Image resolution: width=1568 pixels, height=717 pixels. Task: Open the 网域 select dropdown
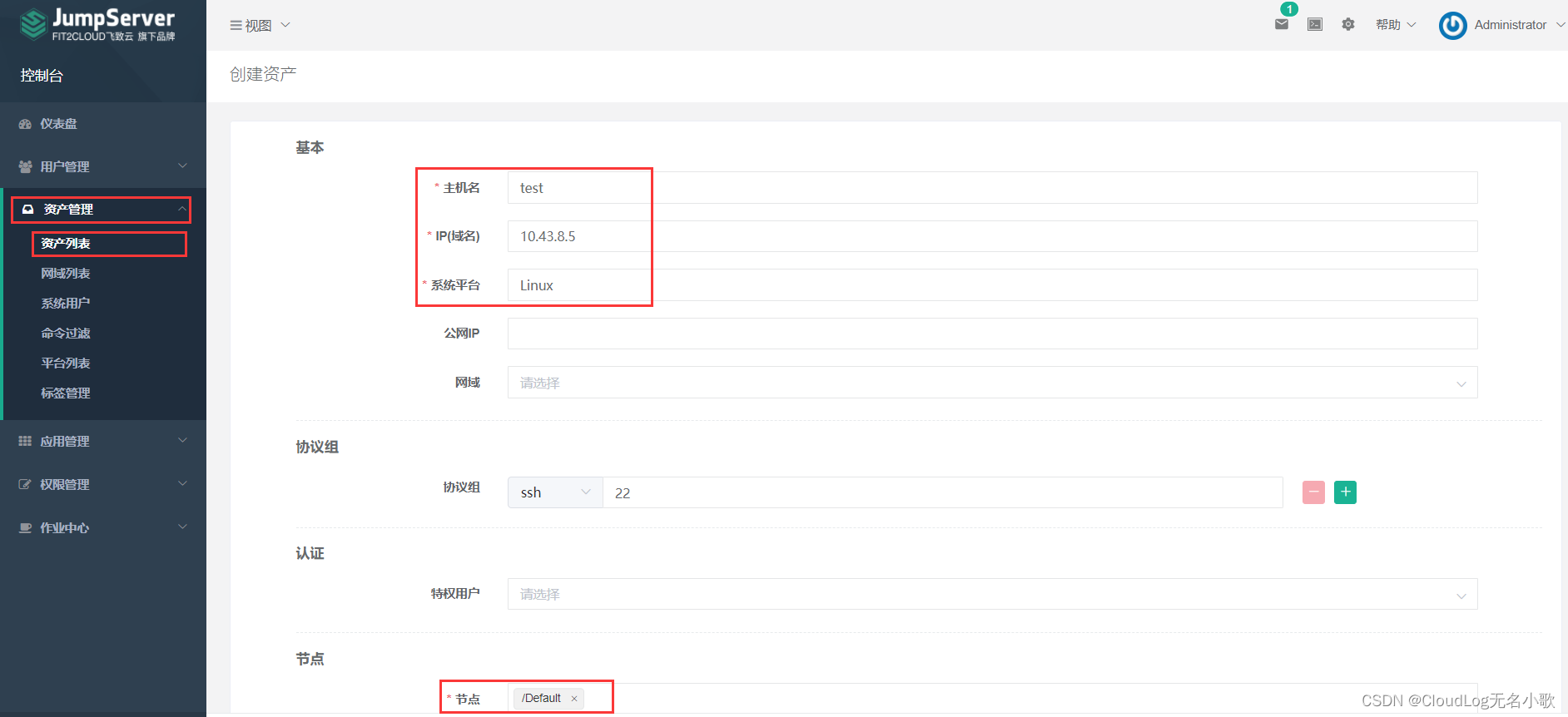tap(992, 383)
